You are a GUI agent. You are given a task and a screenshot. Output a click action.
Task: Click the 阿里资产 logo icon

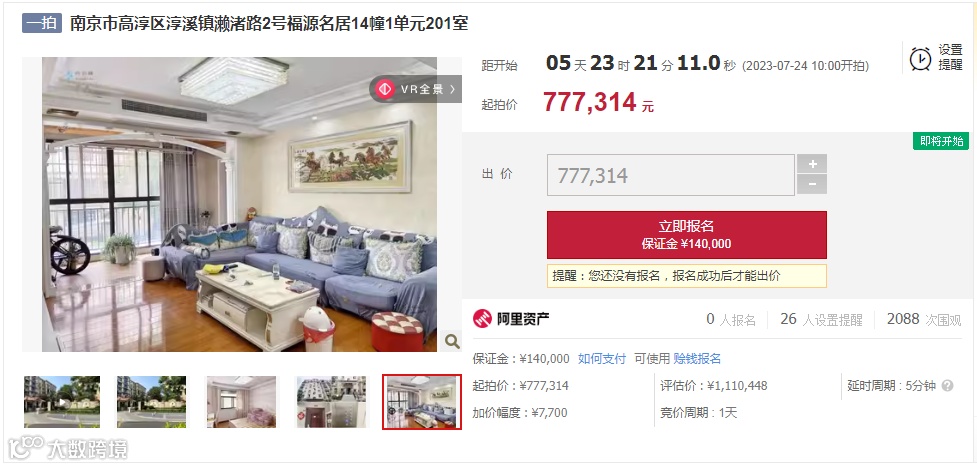pyautogui.click(x=482, y=319)
